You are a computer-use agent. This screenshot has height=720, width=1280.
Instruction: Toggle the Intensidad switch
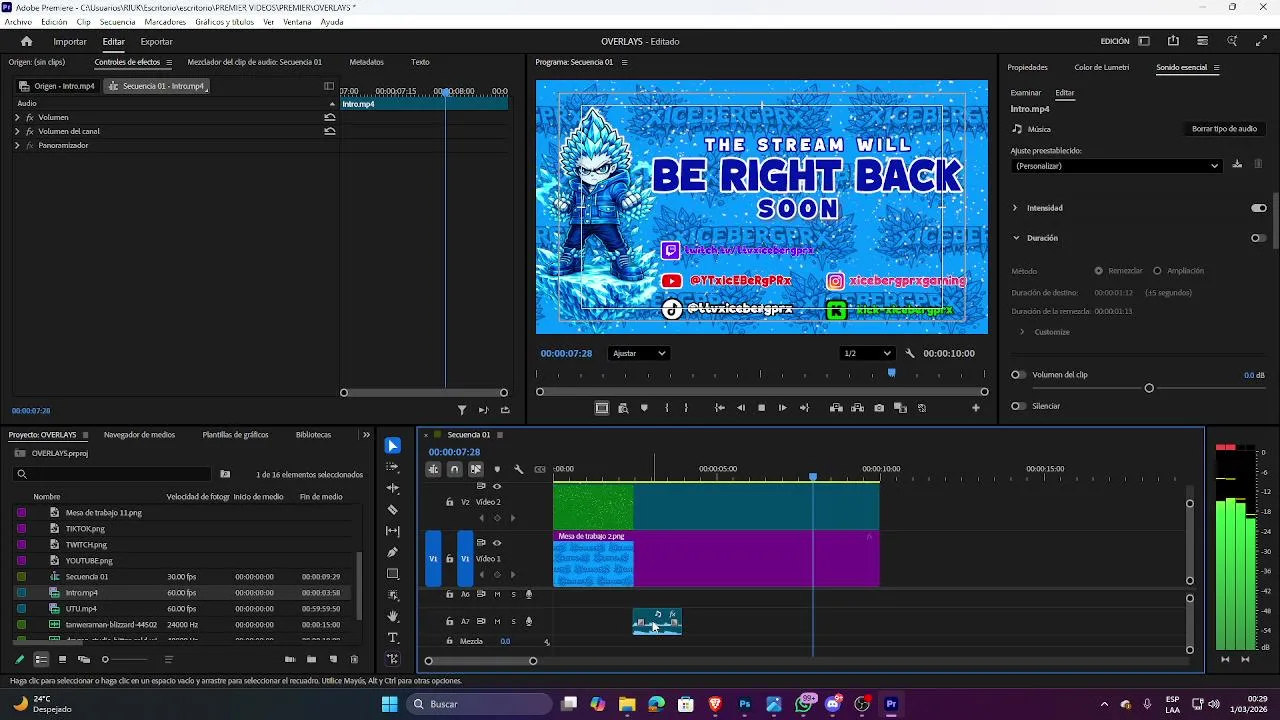(1259, 208)
